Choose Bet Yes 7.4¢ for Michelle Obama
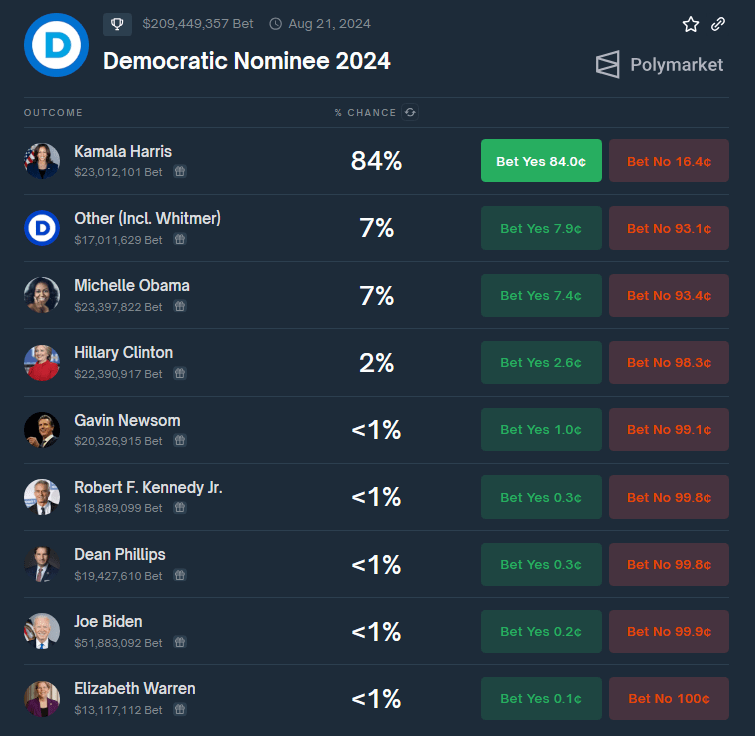 [541, 295]
